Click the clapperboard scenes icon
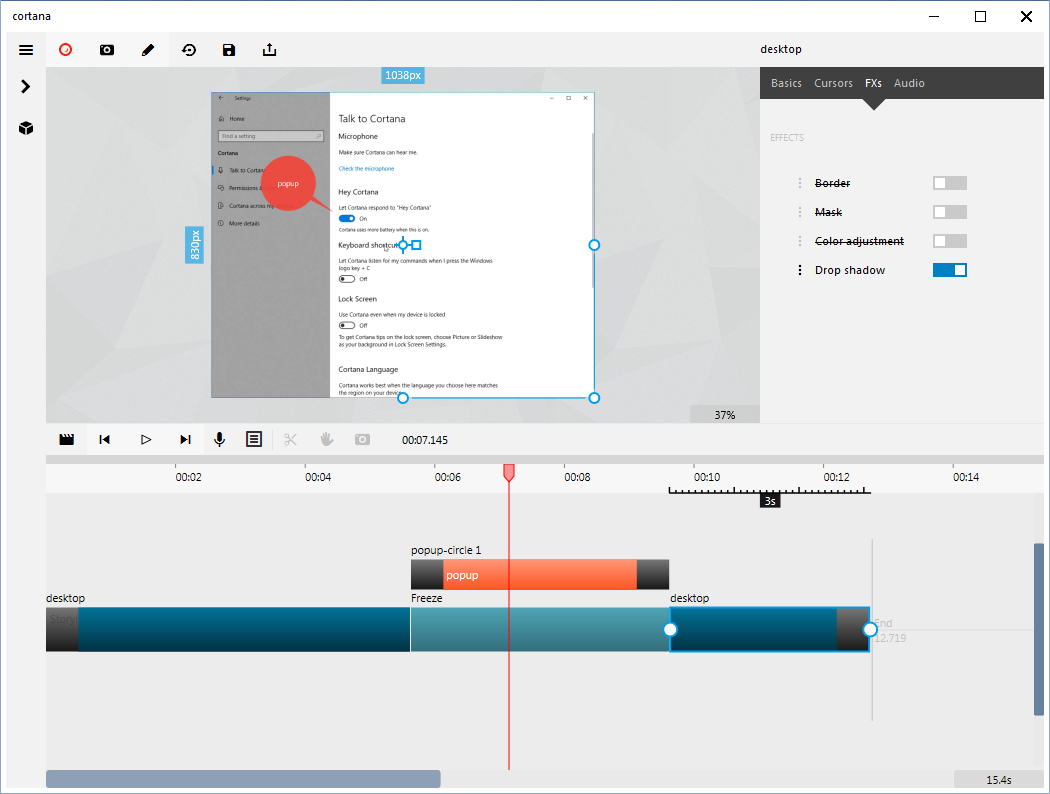1050x794 pixels. [x=66, y=439]
